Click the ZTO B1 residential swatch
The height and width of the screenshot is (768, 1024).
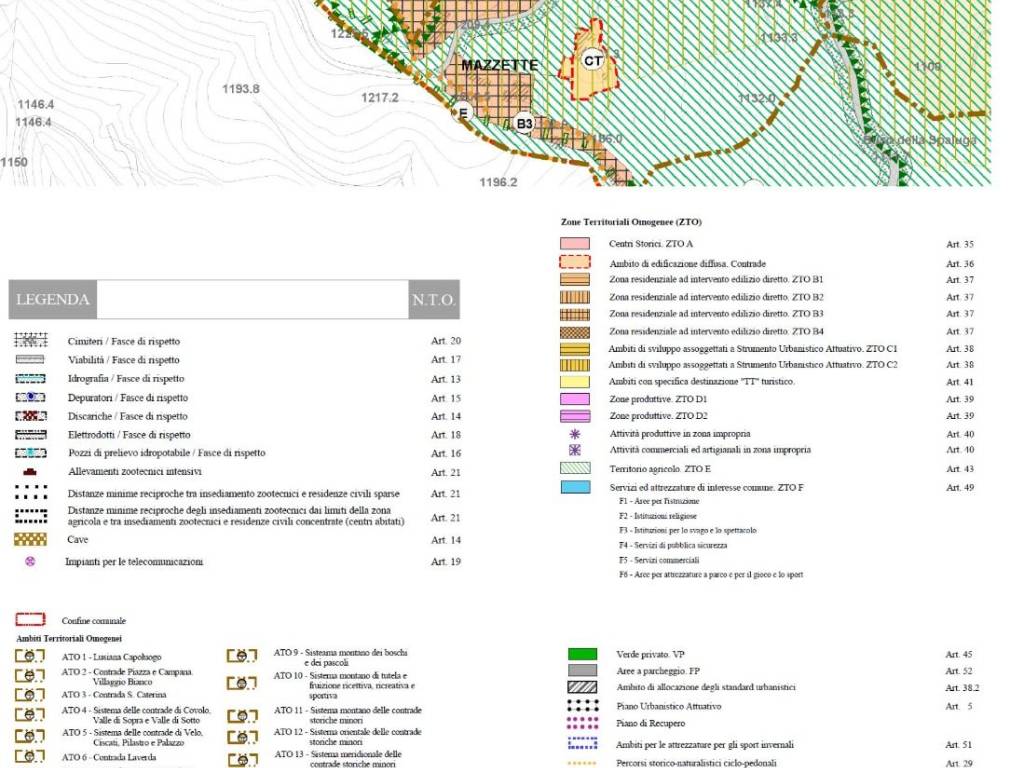tap(575, 280)
